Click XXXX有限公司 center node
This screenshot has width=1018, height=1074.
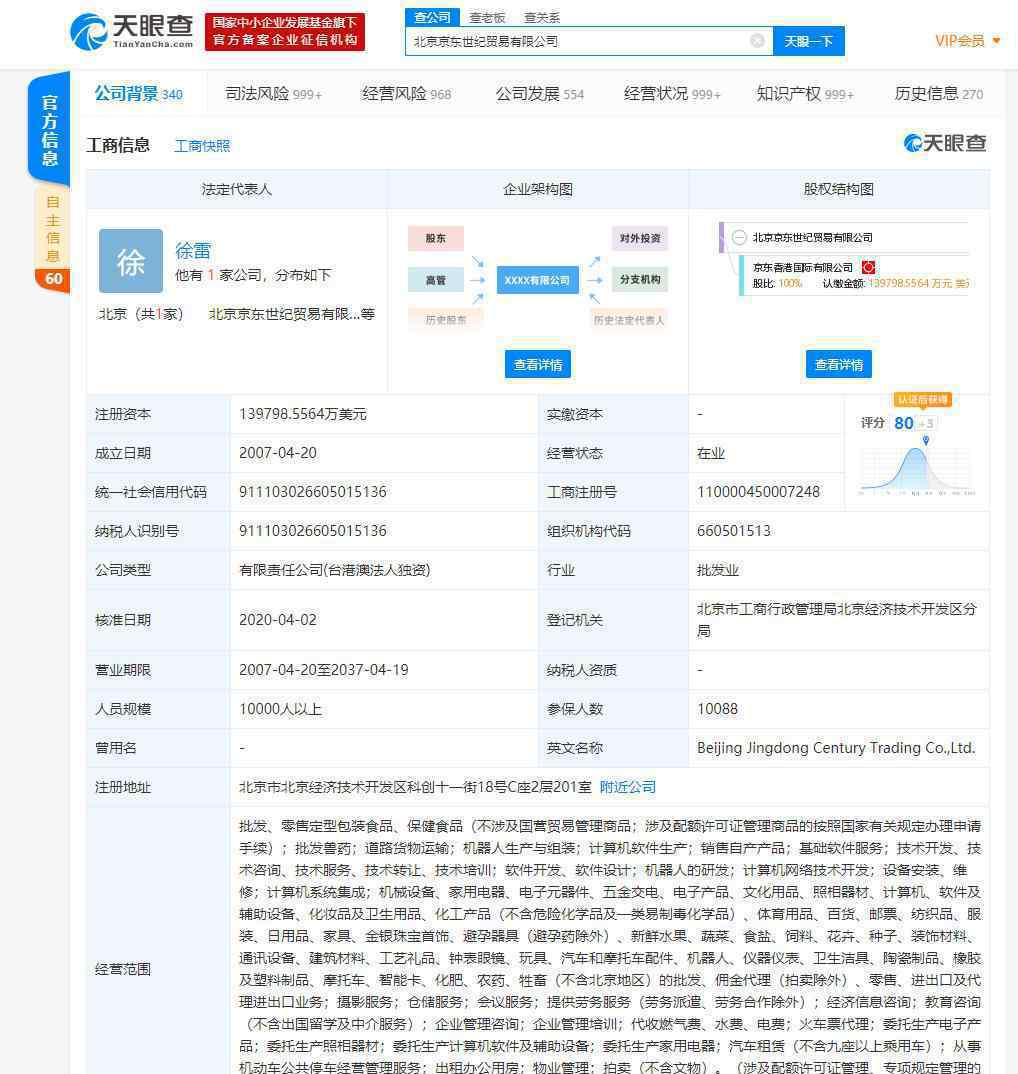[537, 279]
